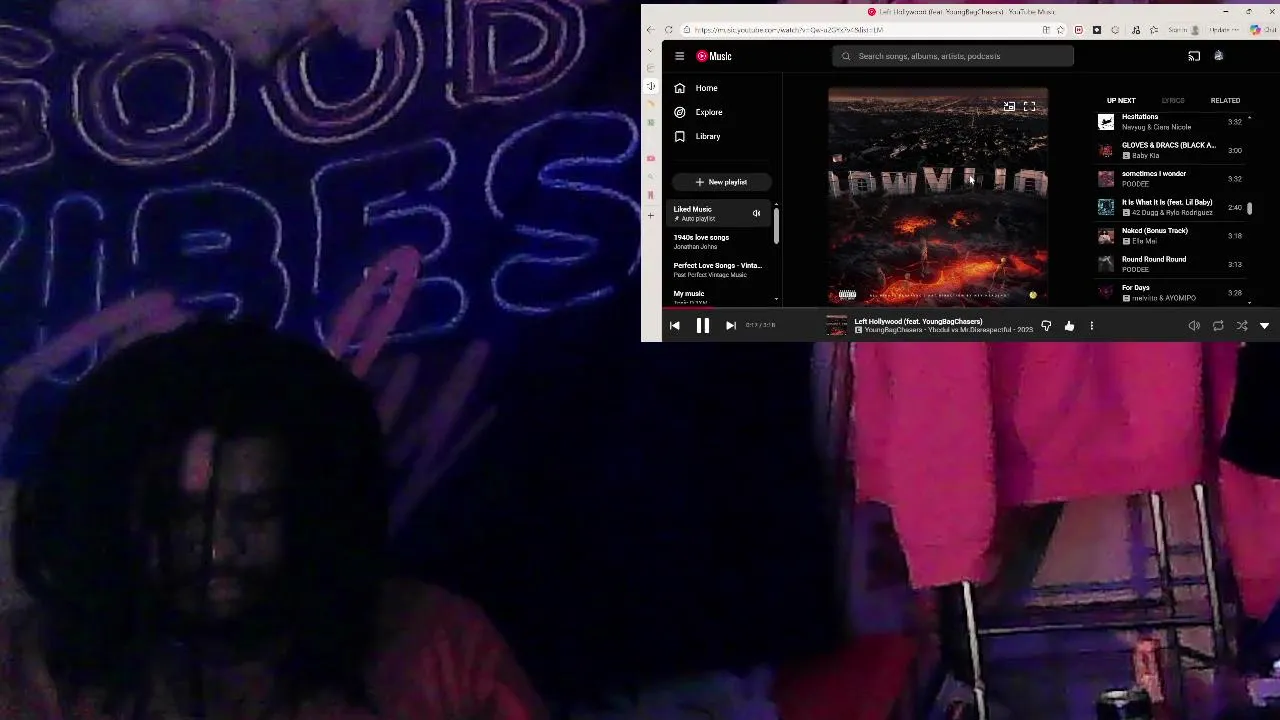Click the queue scroll-up arrow
Image resolution: width=1280 pixels, height=720 pixels.
click(1249, 118)
